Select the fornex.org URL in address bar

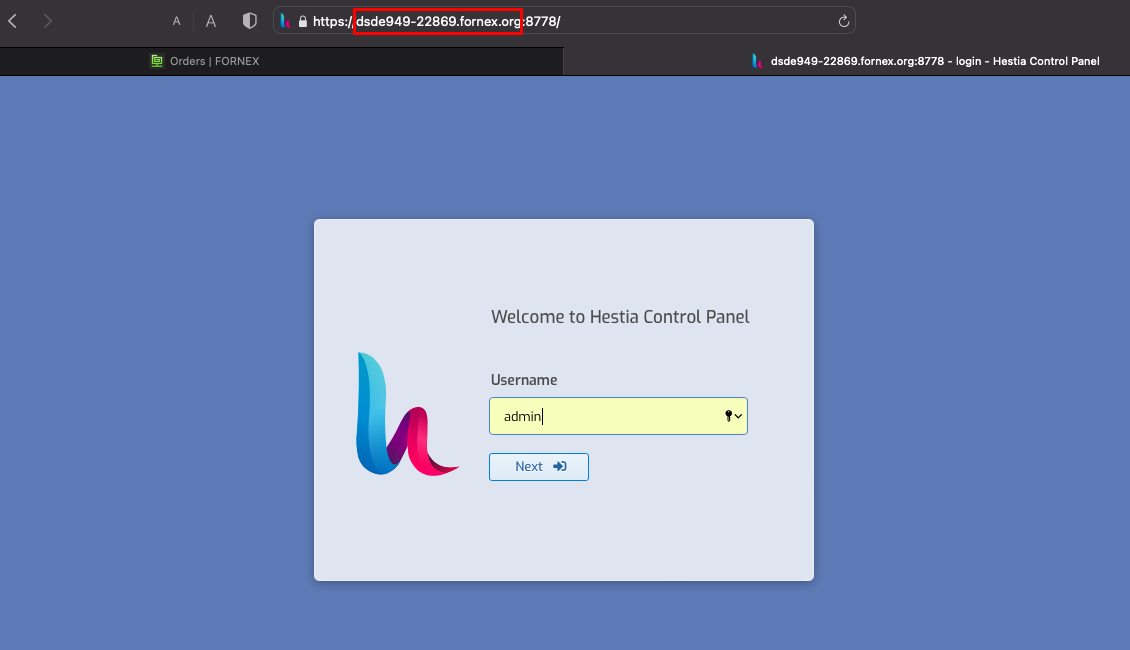438,21
